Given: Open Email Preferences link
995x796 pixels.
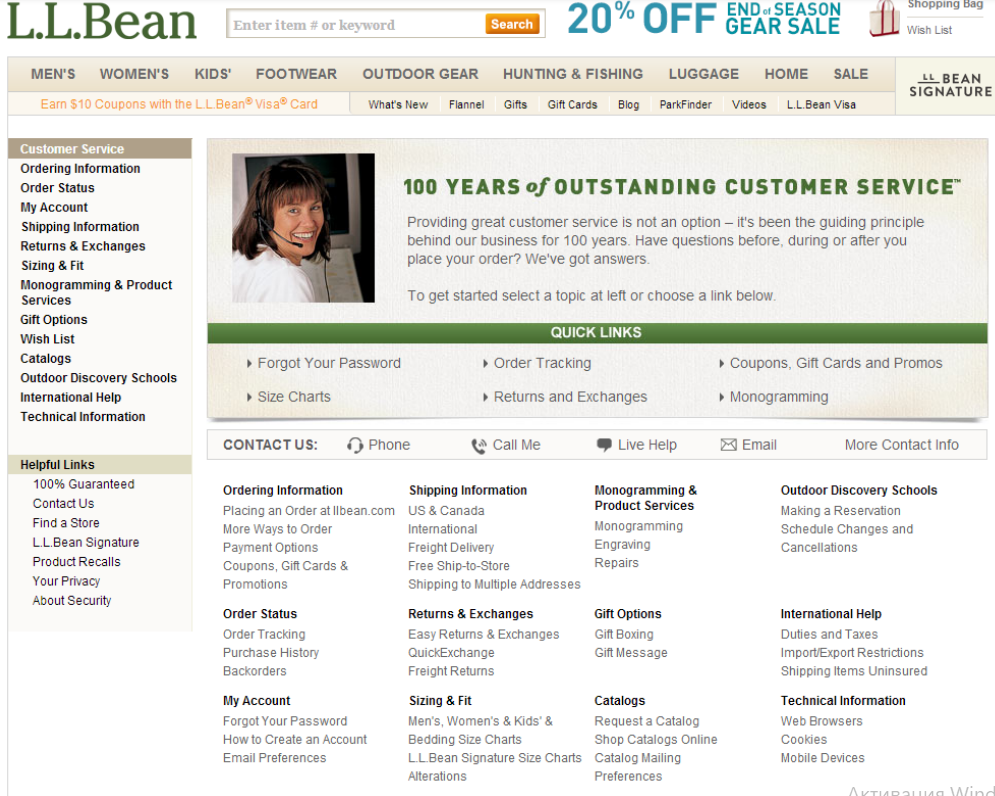Looking at the screenshot, I should tap(274, 759).
